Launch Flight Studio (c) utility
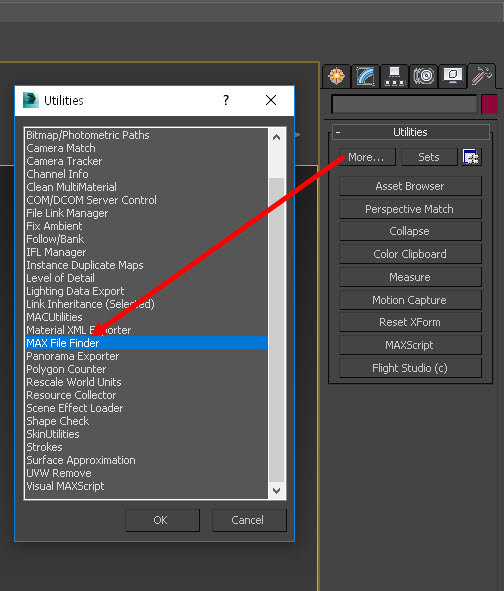 click(410, 368)
